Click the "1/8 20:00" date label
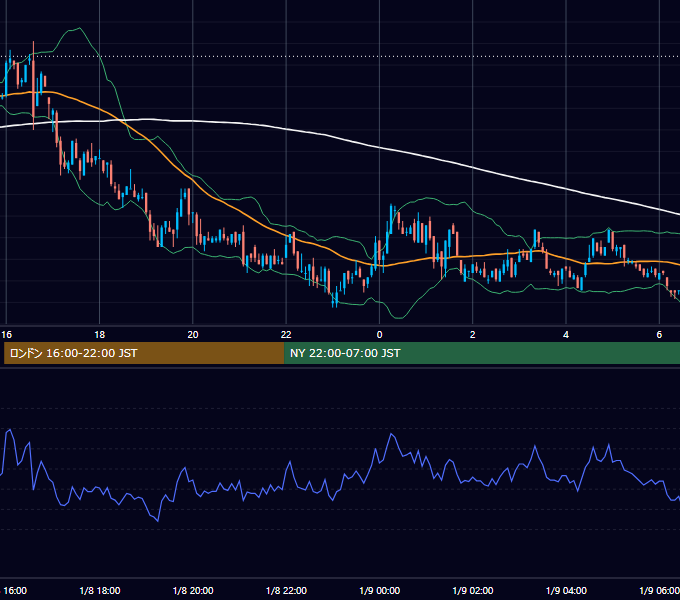 point(193,590)
